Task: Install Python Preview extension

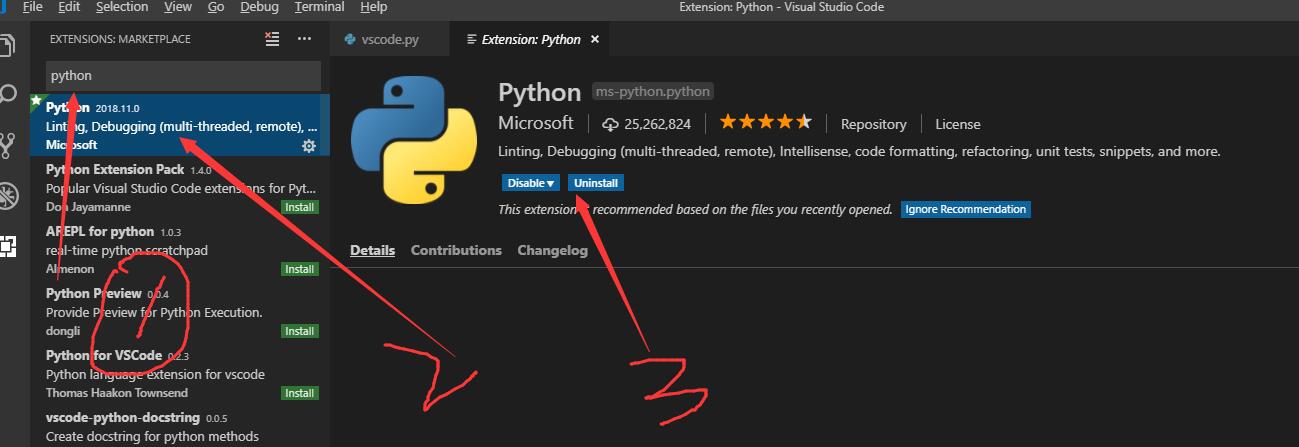Action: pos(299,331)
